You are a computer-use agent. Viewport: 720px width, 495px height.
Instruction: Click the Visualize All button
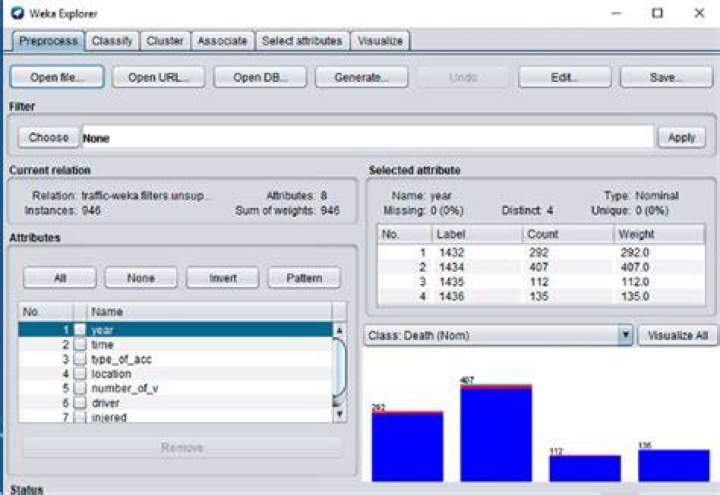coord(677,336)
